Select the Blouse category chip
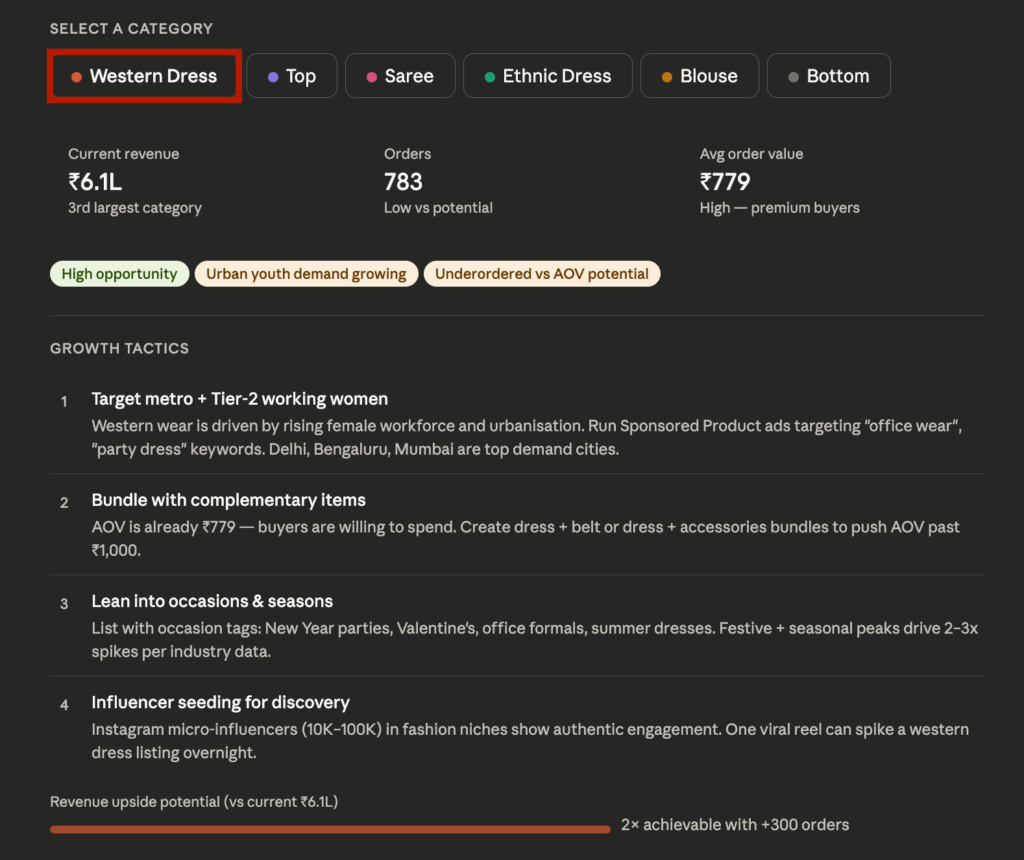This screenshot has width=1024, height=860. (699, 75)
